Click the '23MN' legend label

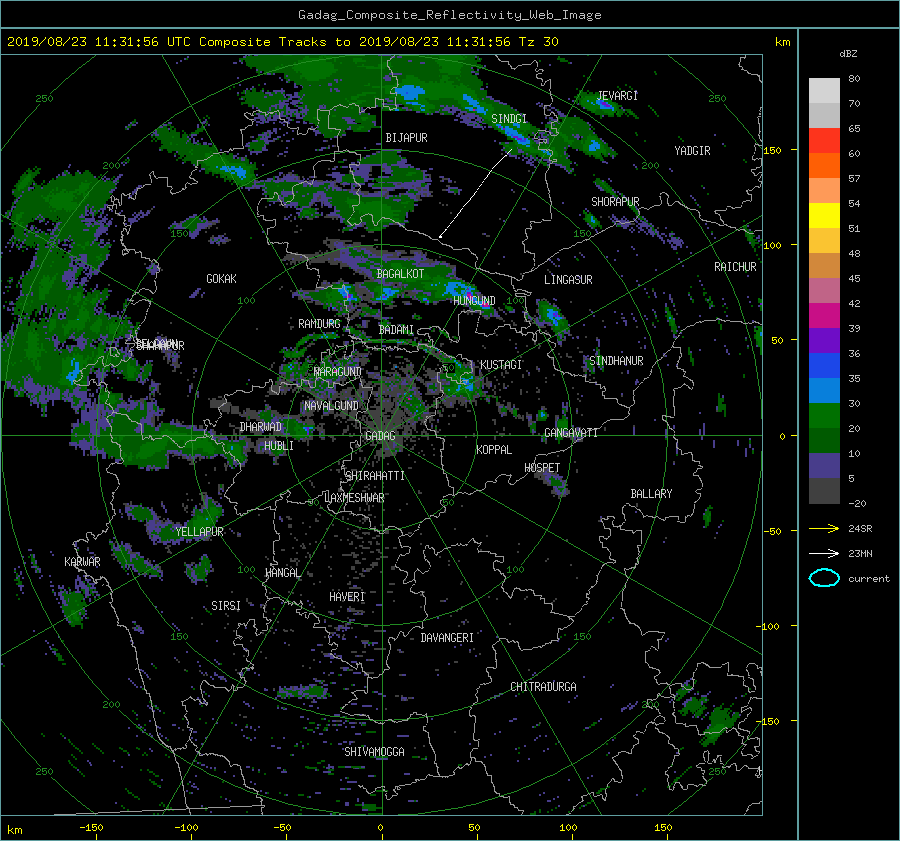click(x=860, y=553)
